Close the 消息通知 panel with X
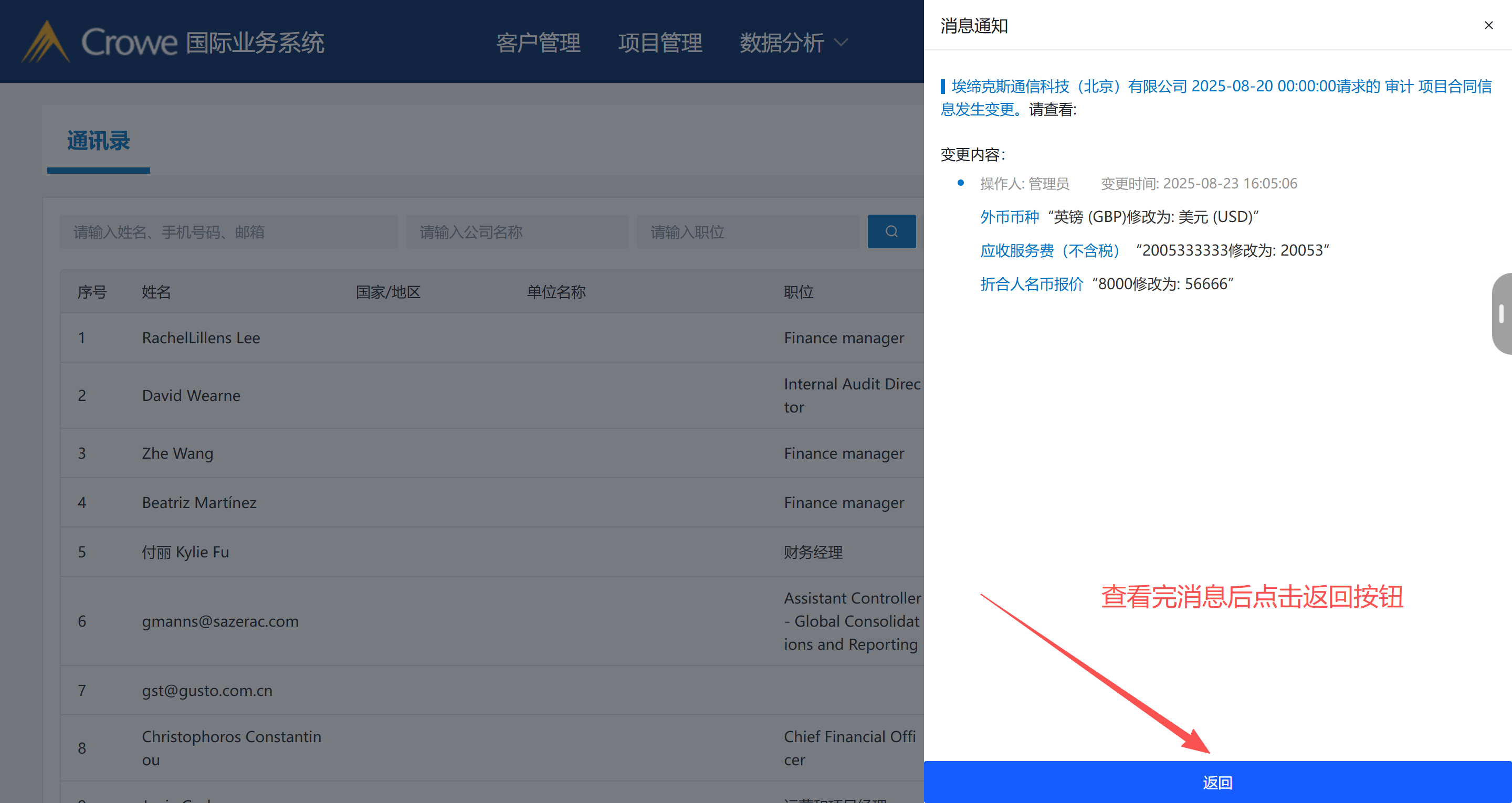Screen dimensions: 1512x803 pyautogui.click(x=1488, y=25)
